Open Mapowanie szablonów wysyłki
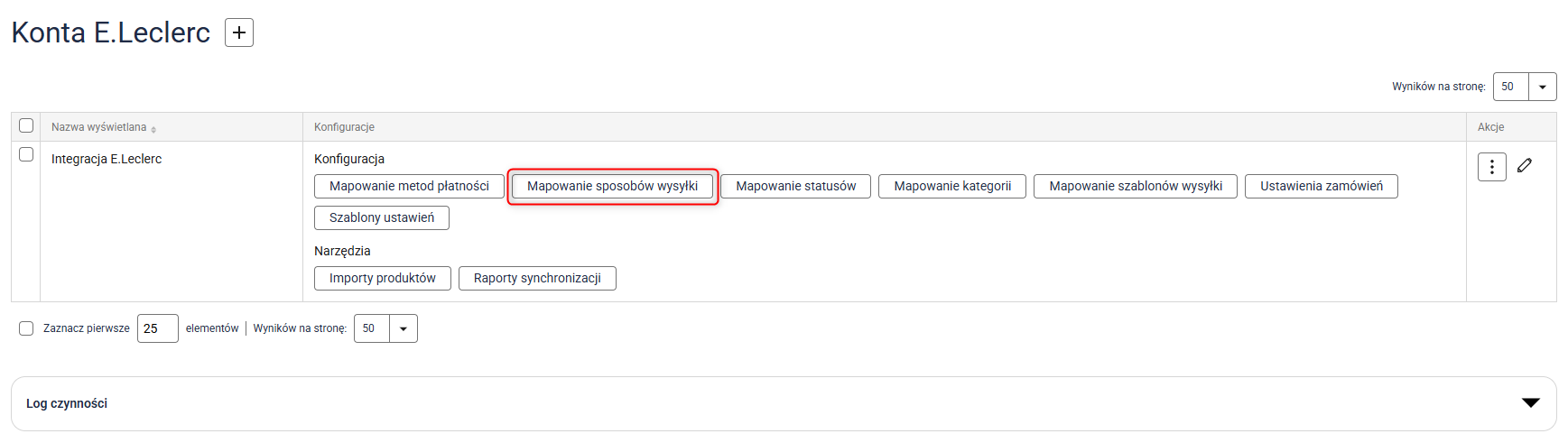This screenshot has height=443, width=1568. (1135, 186)
